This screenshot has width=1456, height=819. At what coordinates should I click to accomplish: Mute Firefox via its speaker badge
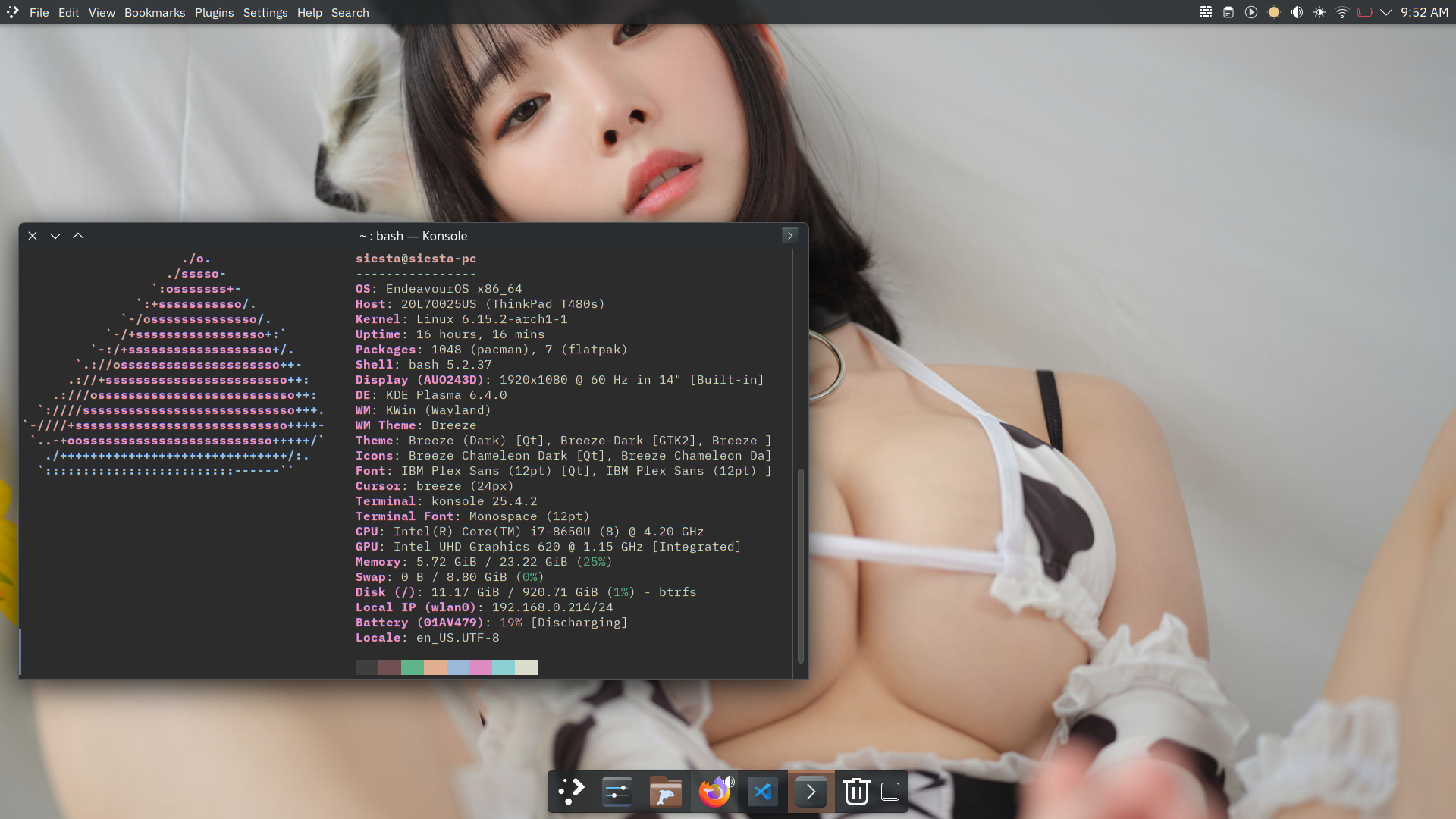coord(729,781)
